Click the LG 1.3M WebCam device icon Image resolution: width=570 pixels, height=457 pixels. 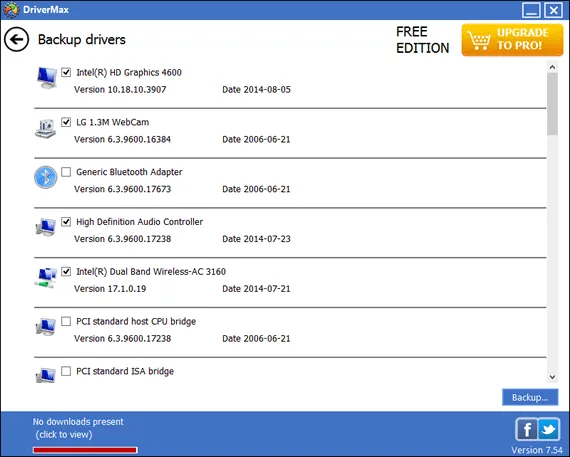coord(45,128)
